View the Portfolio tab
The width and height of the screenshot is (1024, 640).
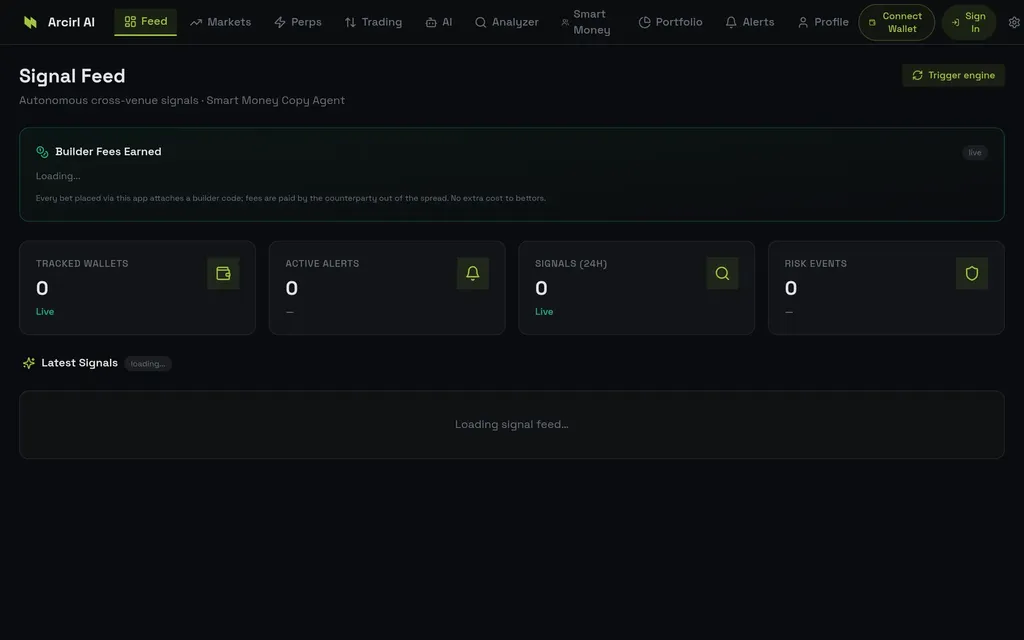[671, 22]
